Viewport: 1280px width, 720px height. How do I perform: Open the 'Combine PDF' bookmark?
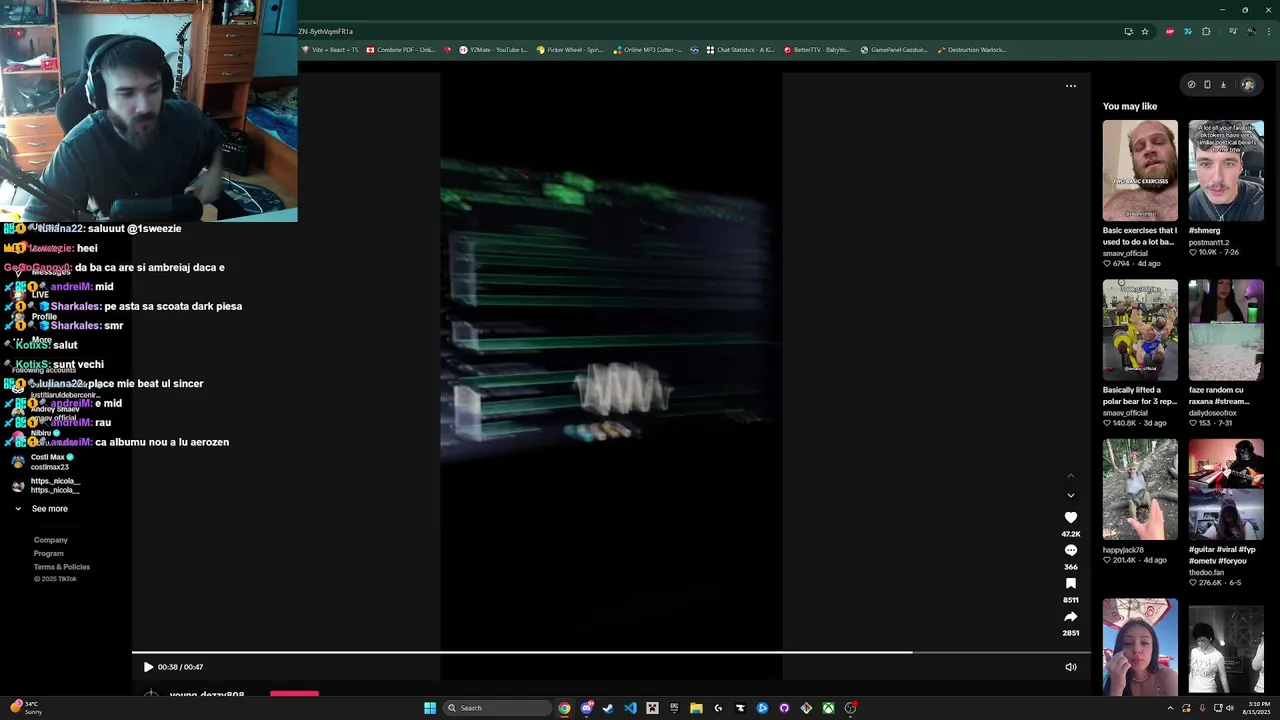[401, 50]
